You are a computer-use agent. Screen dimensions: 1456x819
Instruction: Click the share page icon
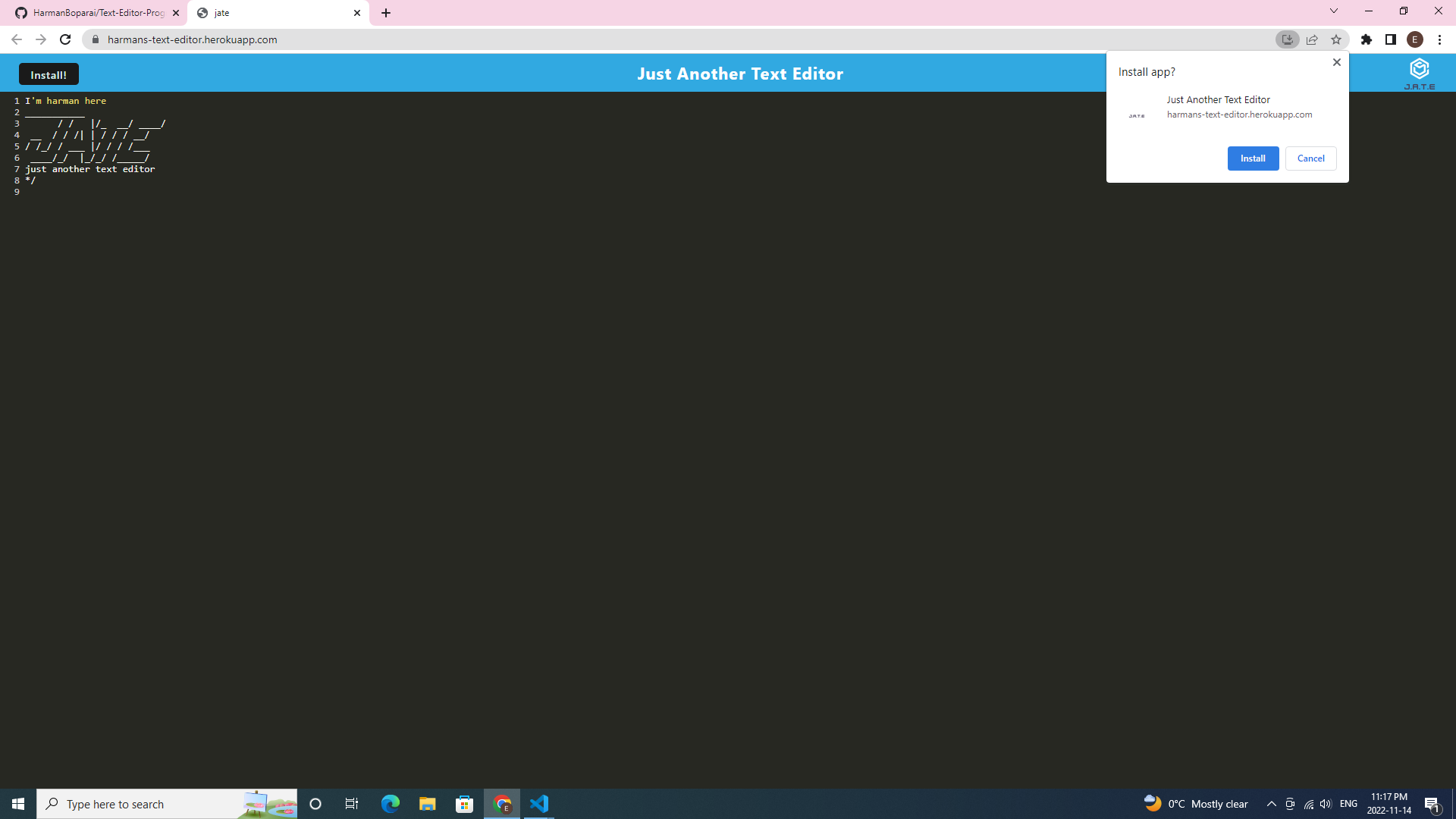pos(1312,39)
